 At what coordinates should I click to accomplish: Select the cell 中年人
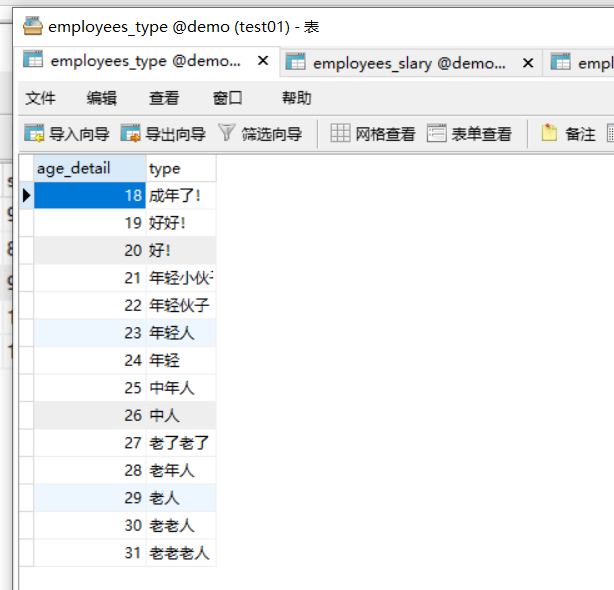point(181,388)
